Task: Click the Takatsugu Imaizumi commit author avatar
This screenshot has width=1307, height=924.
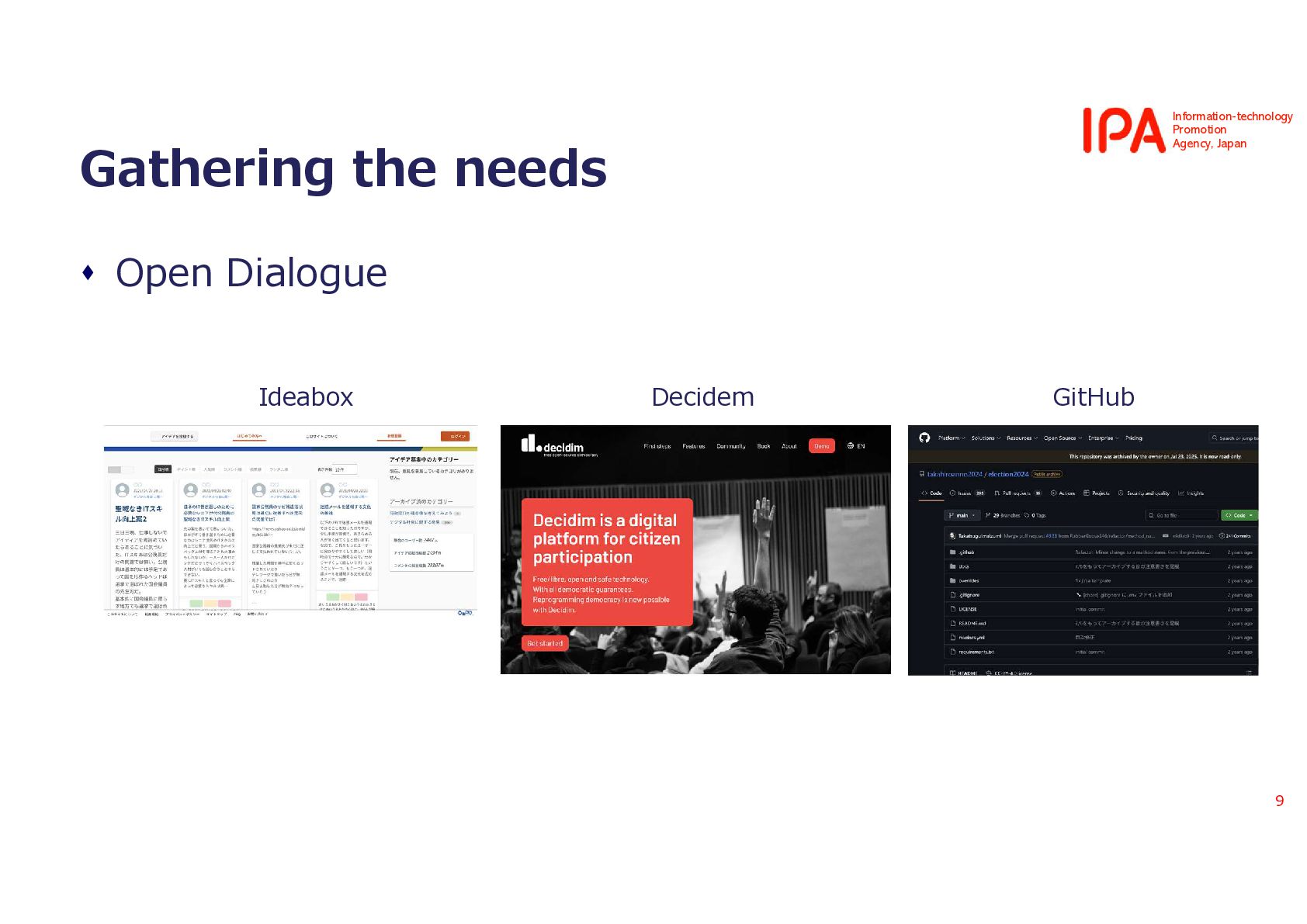Action: tap(952, 536)
